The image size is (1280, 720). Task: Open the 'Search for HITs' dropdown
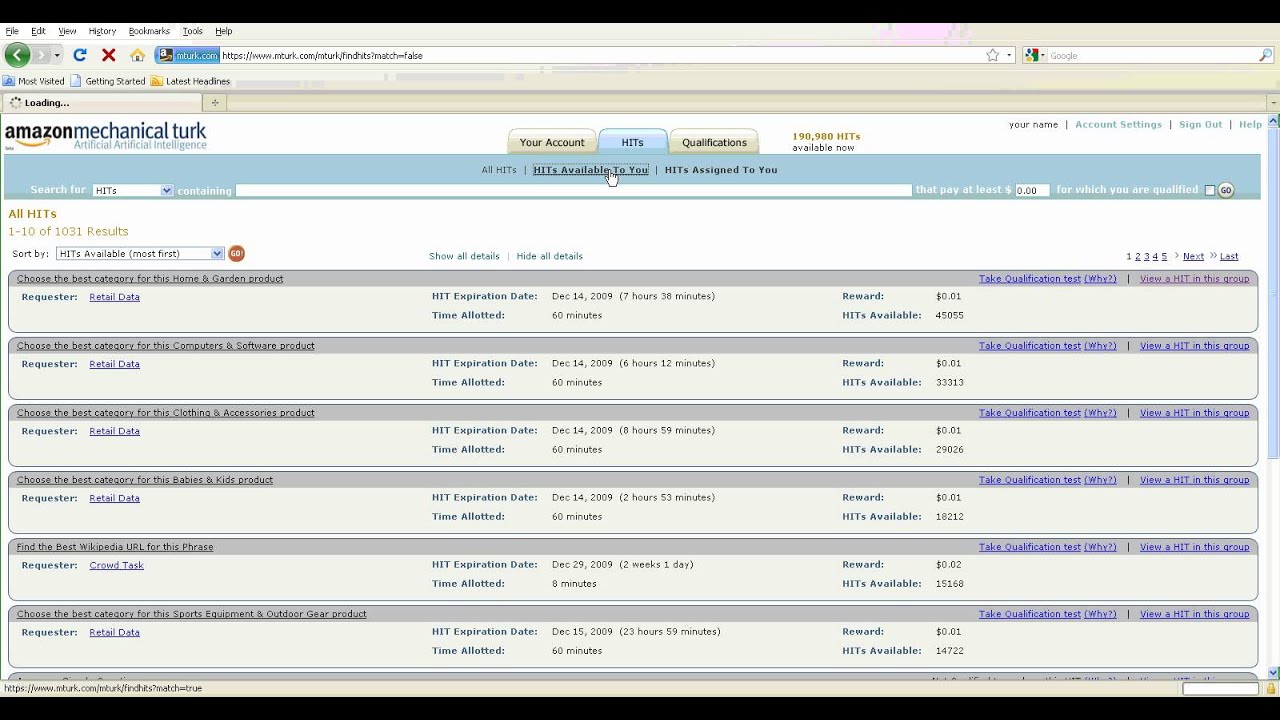(133, 190)
